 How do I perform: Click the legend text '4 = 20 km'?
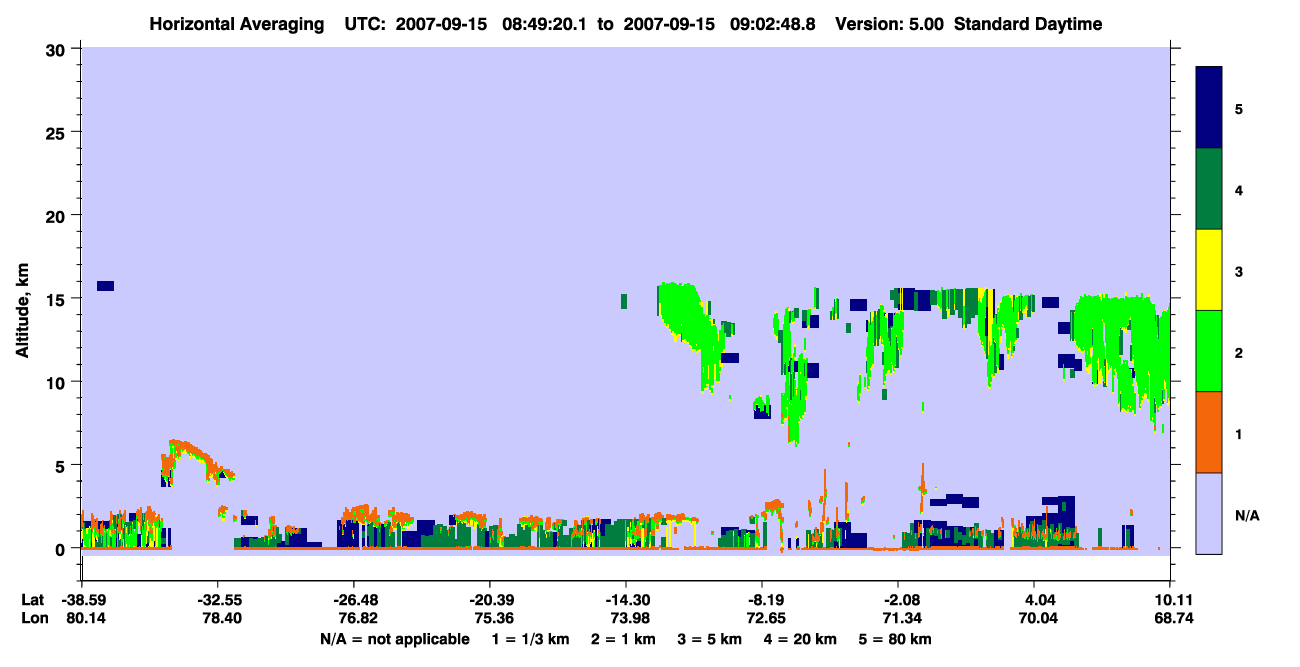pos(800,639)
